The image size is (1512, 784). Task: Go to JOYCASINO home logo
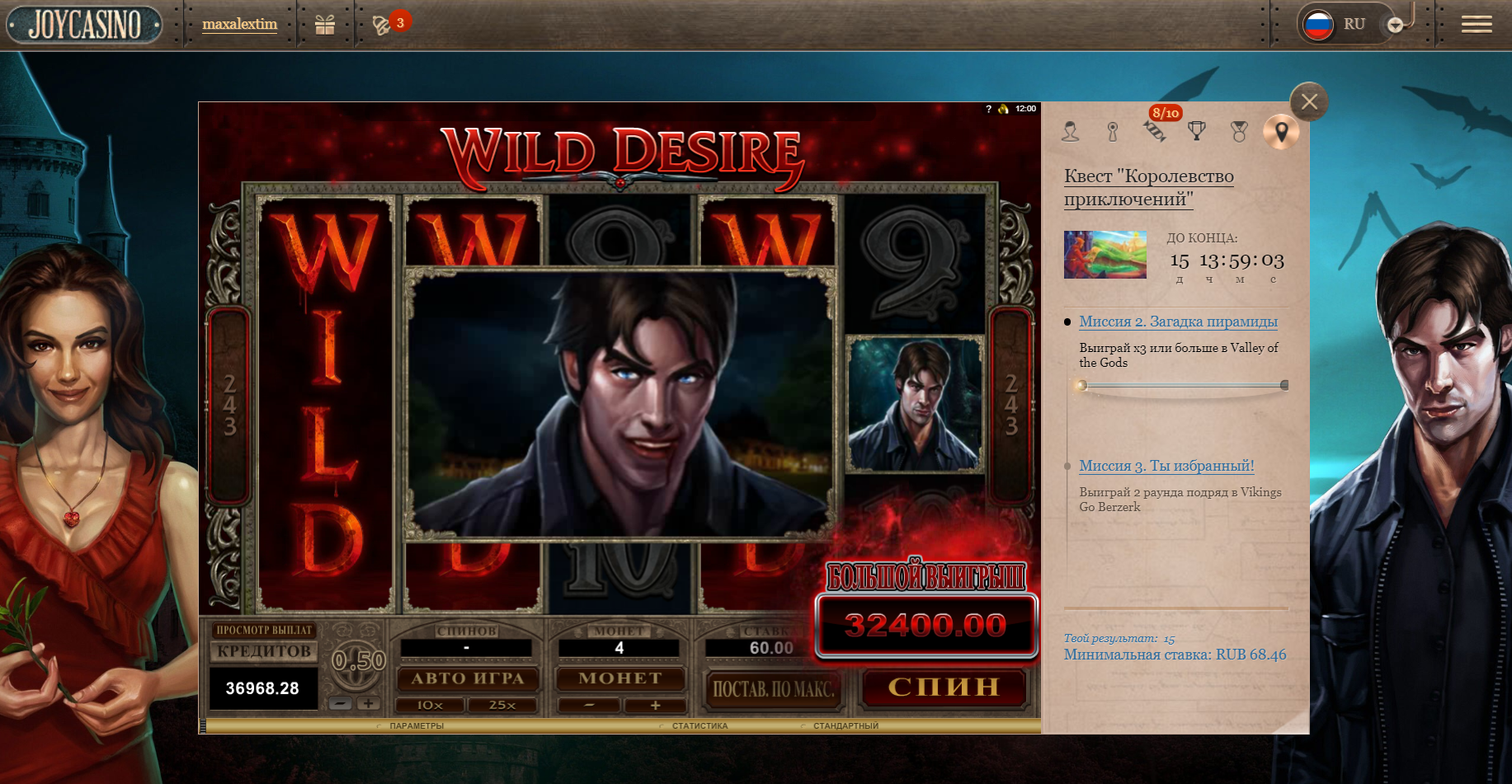pos(85,25)
